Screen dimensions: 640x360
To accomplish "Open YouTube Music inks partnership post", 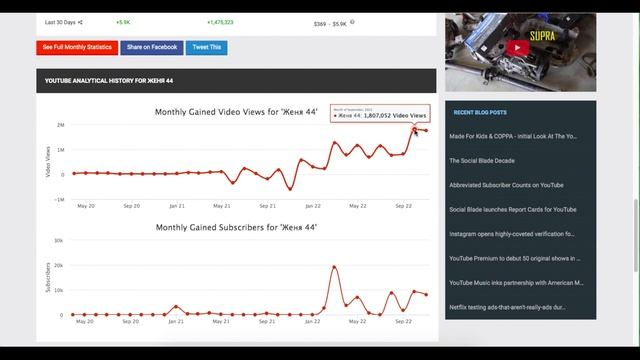I will click(x=516, y=283).
